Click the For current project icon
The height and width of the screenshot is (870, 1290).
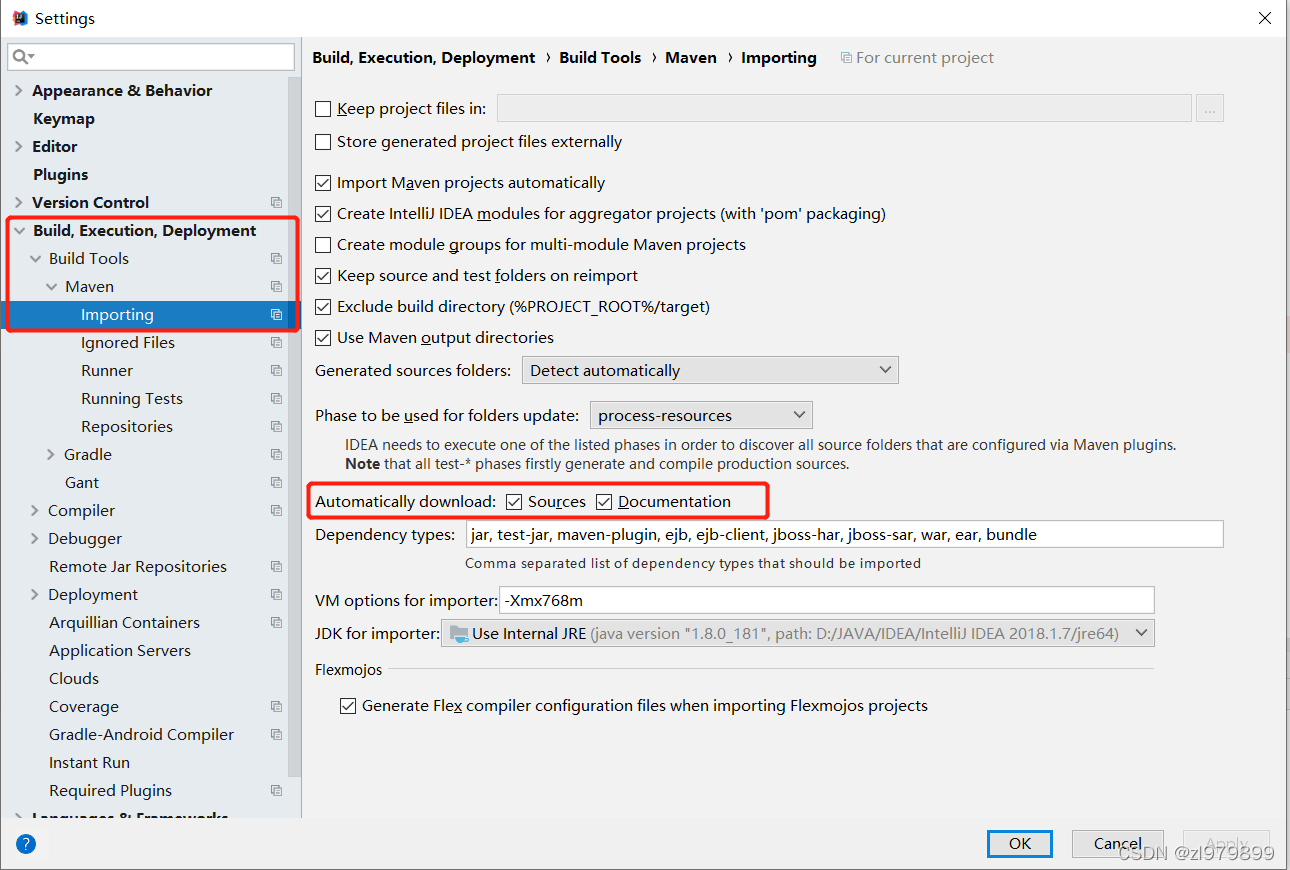[846, 58]
